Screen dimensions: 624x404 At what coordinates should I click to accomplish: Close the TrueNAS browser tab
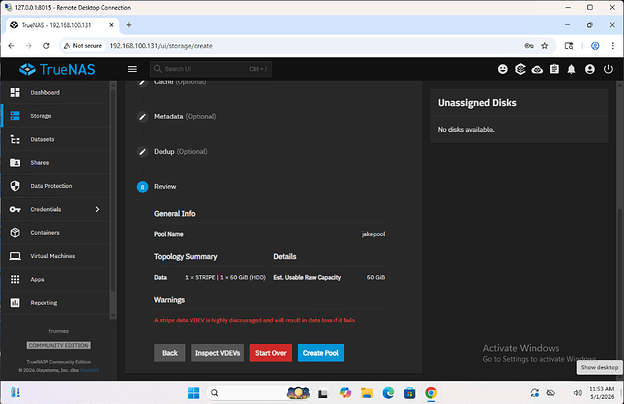[111, 25]
